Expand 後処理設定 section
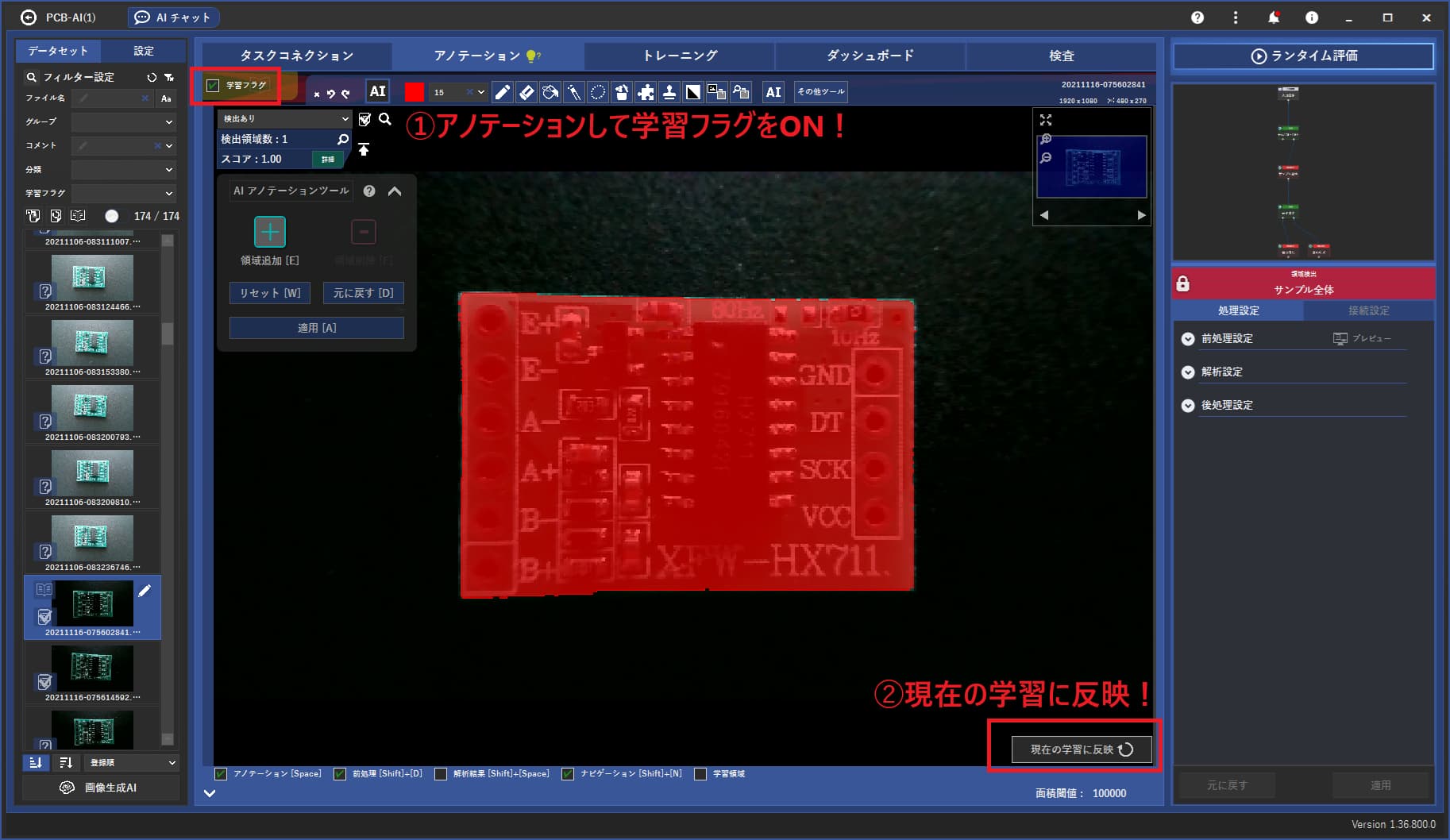1450x840 pixels. (x=1188, y=406)
